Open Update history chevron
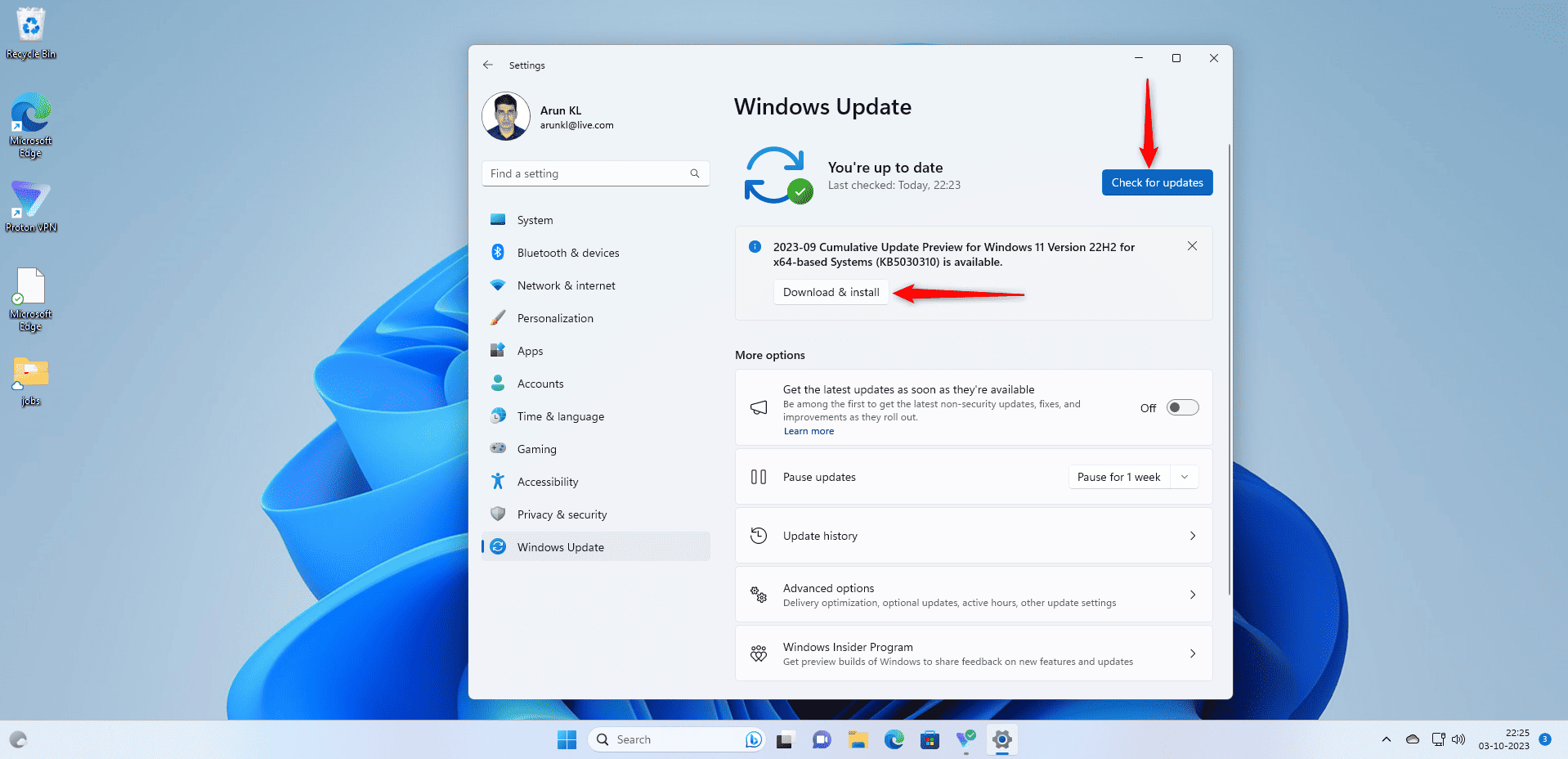The height and width of the screenshot is (759, 1568). tap(1193, 536)
